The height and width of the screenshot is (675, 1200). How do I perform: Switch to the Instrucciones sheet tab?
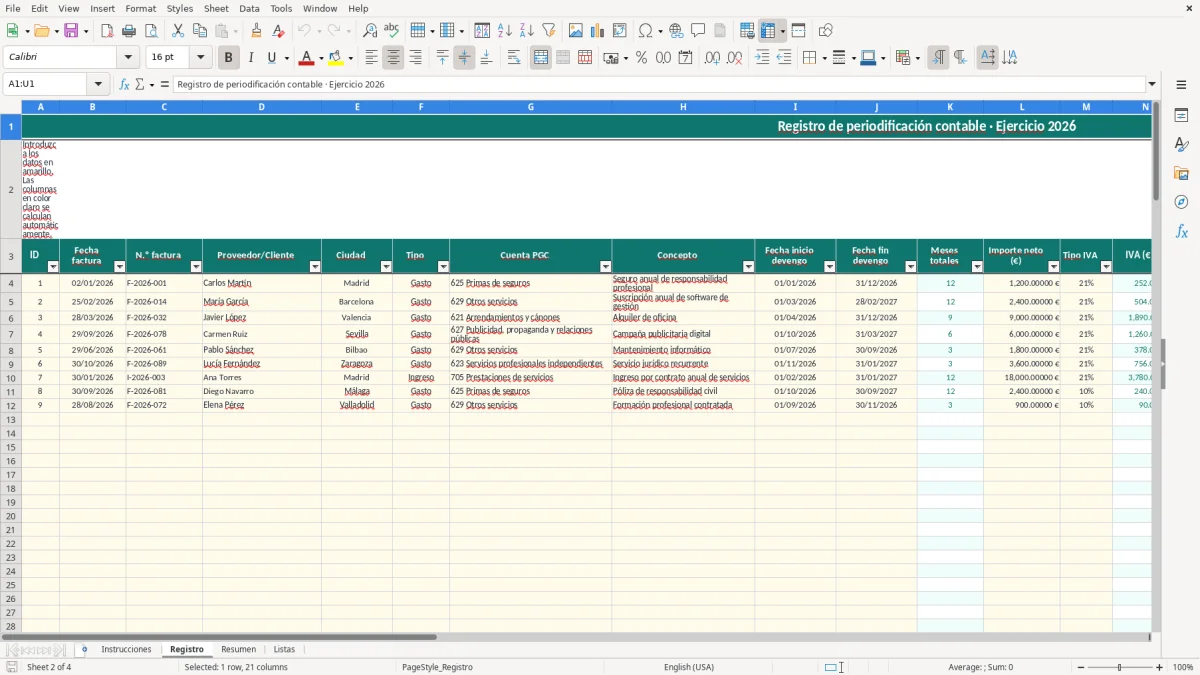click(126, 650)
